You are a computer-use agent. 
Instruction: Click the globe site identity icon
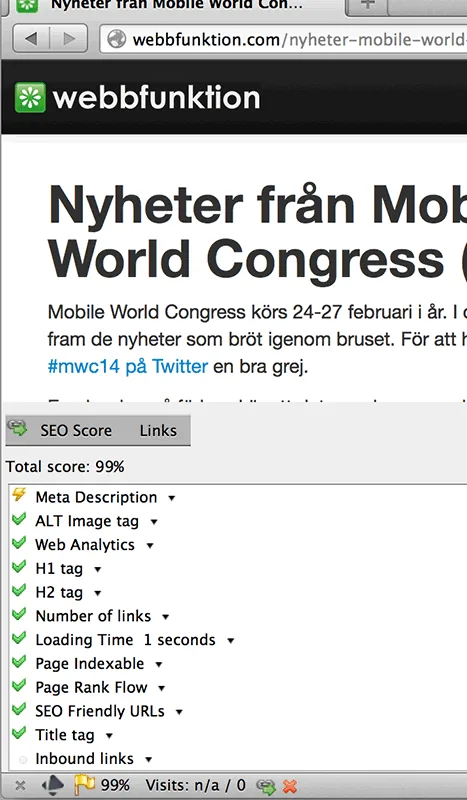[116, 39]
